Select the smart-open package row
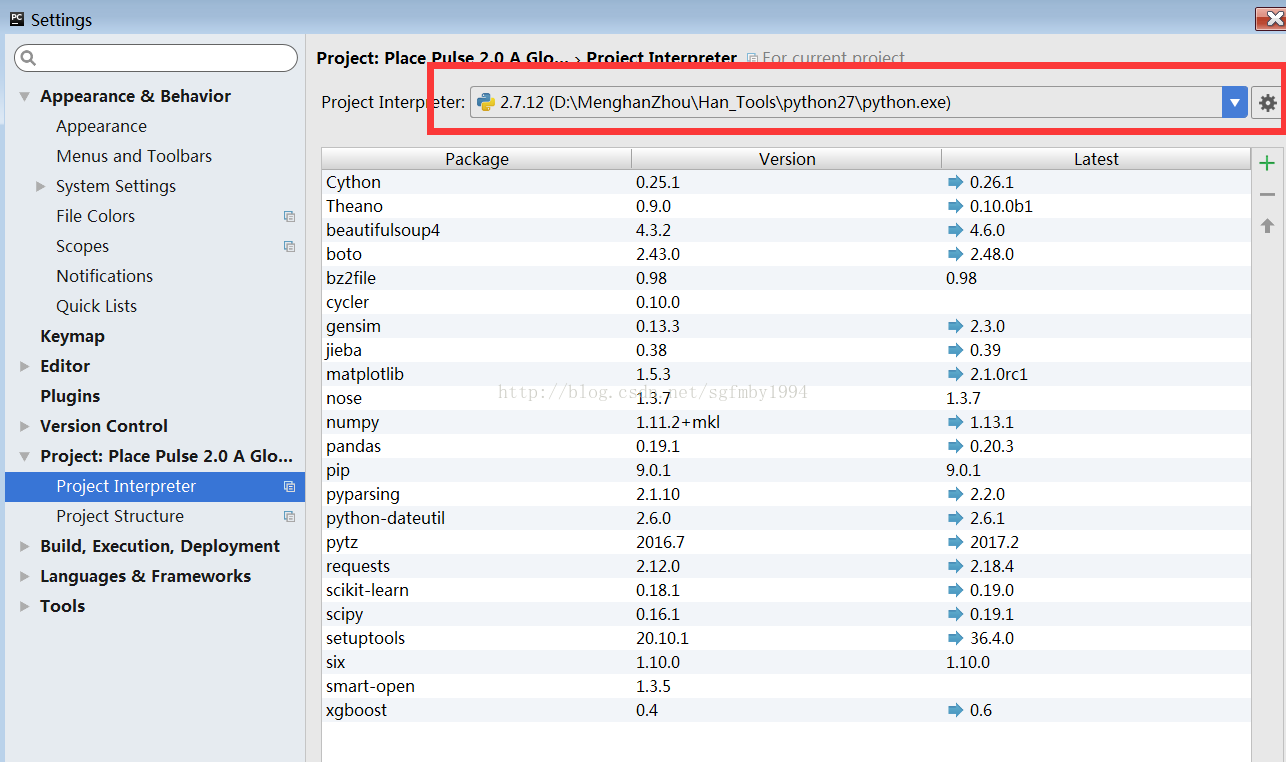Viewport: 1286px width, 762px height. [786, 686]
